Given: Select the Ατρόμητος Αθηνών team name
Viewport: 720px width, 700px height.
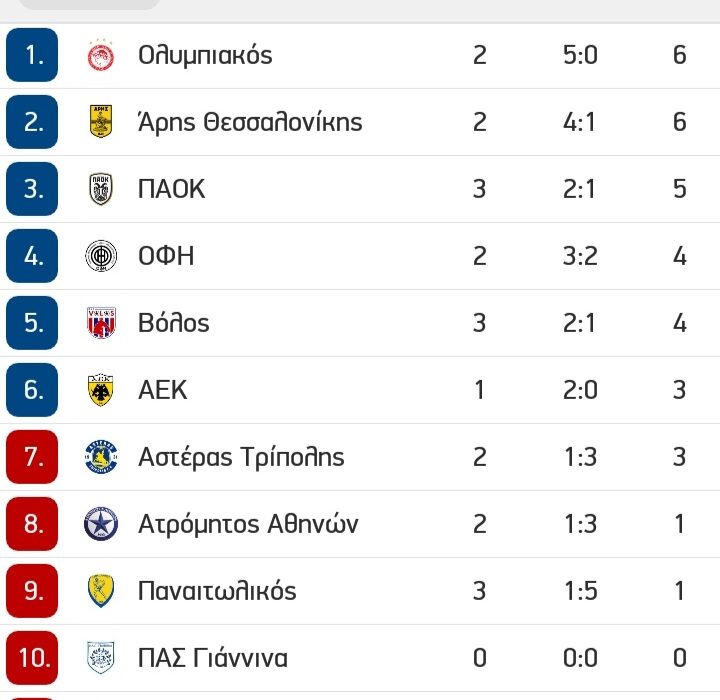Looking at the screenshot, I should (248, 524).
